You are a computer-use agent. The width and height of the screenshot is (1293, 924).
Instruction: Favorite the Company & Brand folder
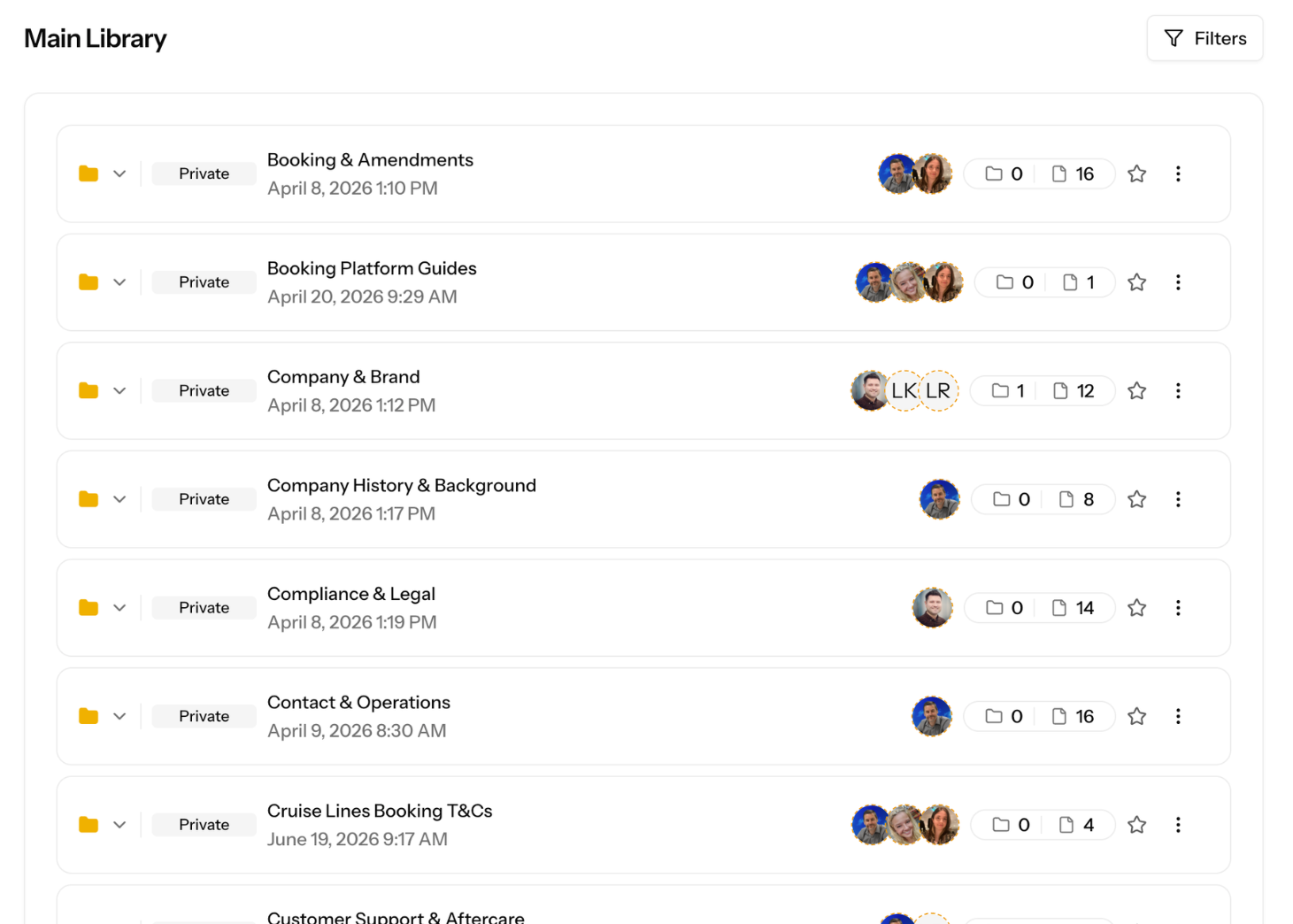(1137, 390)
